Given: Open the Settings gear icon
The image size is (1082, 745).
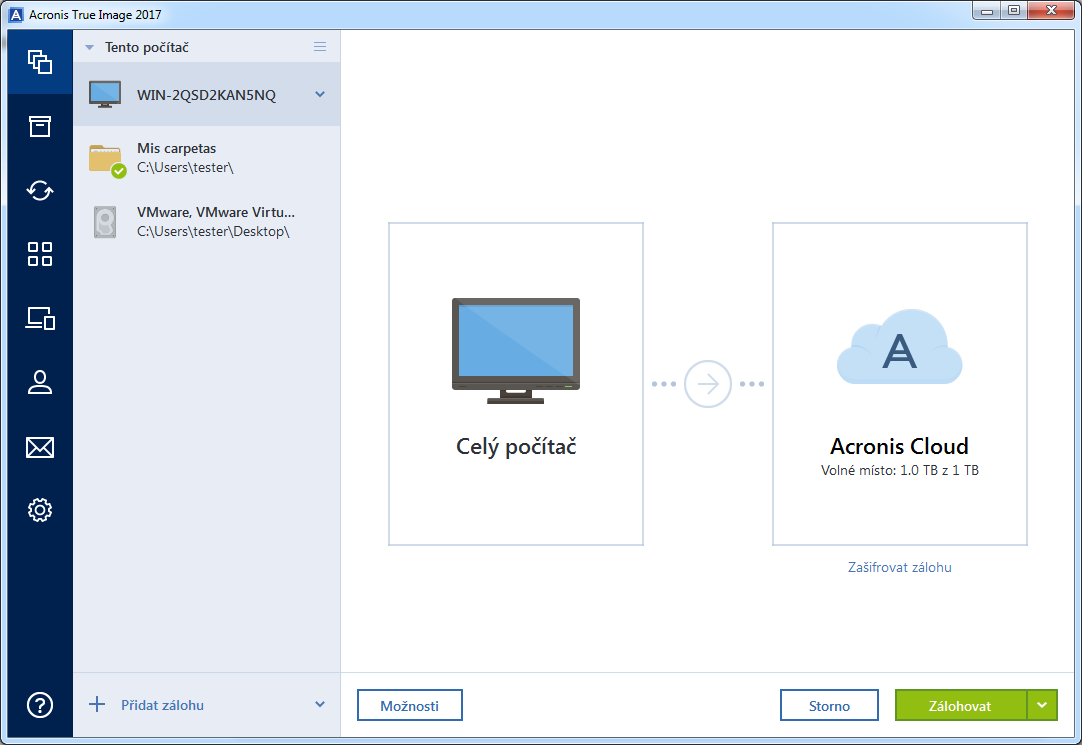Looking at the screenshot, I should tap(40, 510).
